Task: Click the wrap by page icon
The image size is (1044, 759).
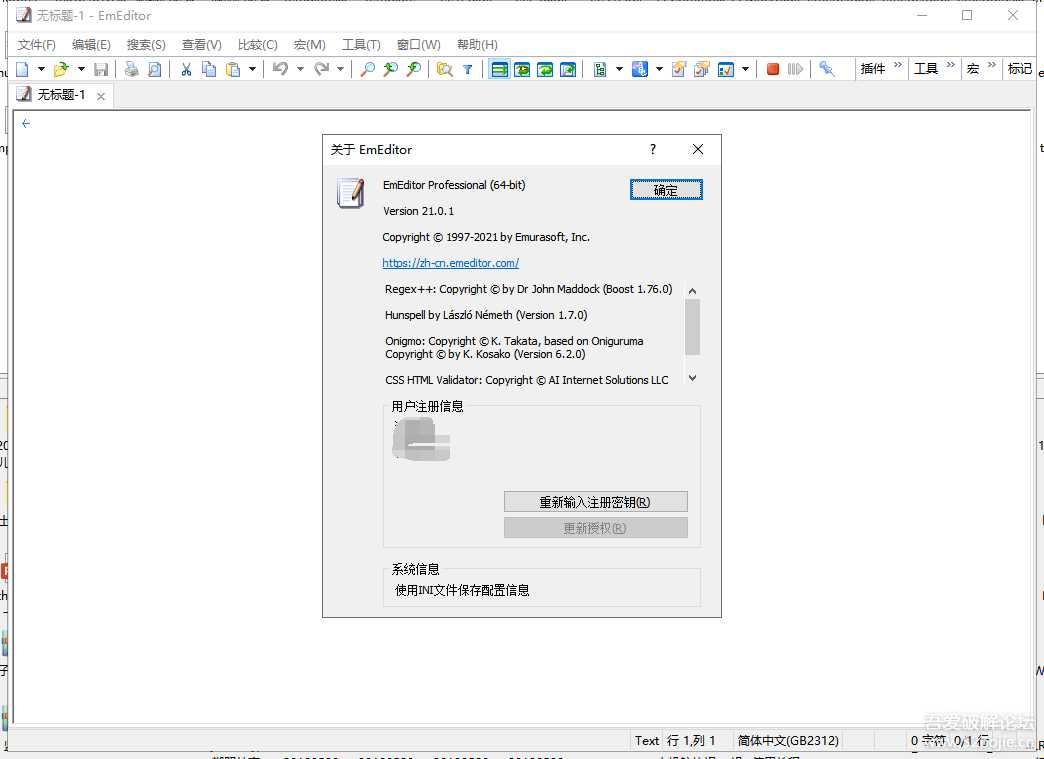Action: tap(568, 69)
